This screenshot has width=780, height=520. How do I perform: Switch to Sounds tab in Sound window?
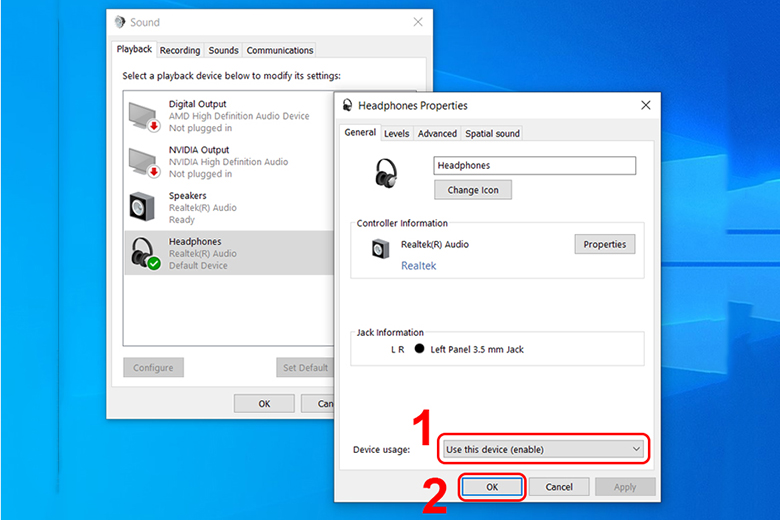[223, 50]
